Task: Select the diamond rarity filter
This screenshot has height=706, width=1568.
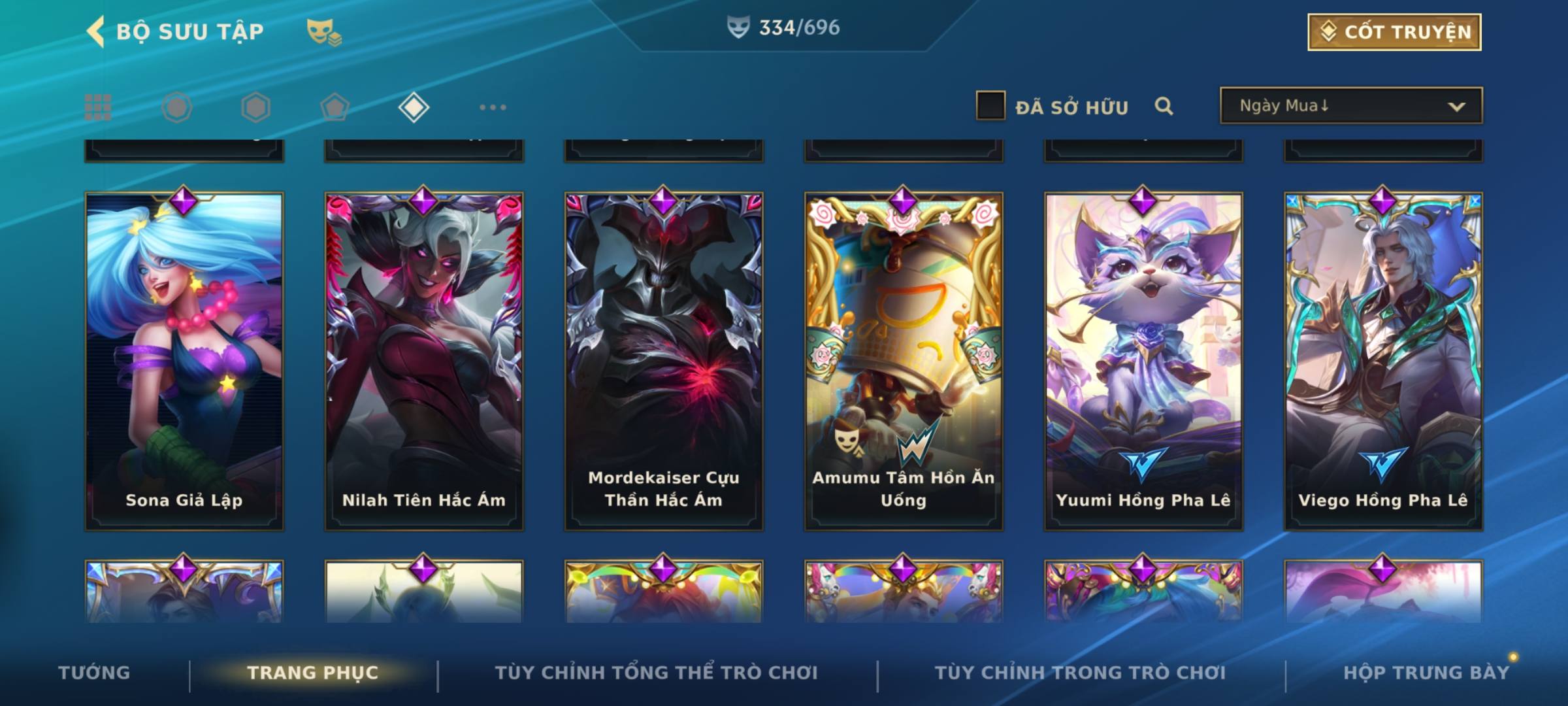Action: tap(414, 107)
